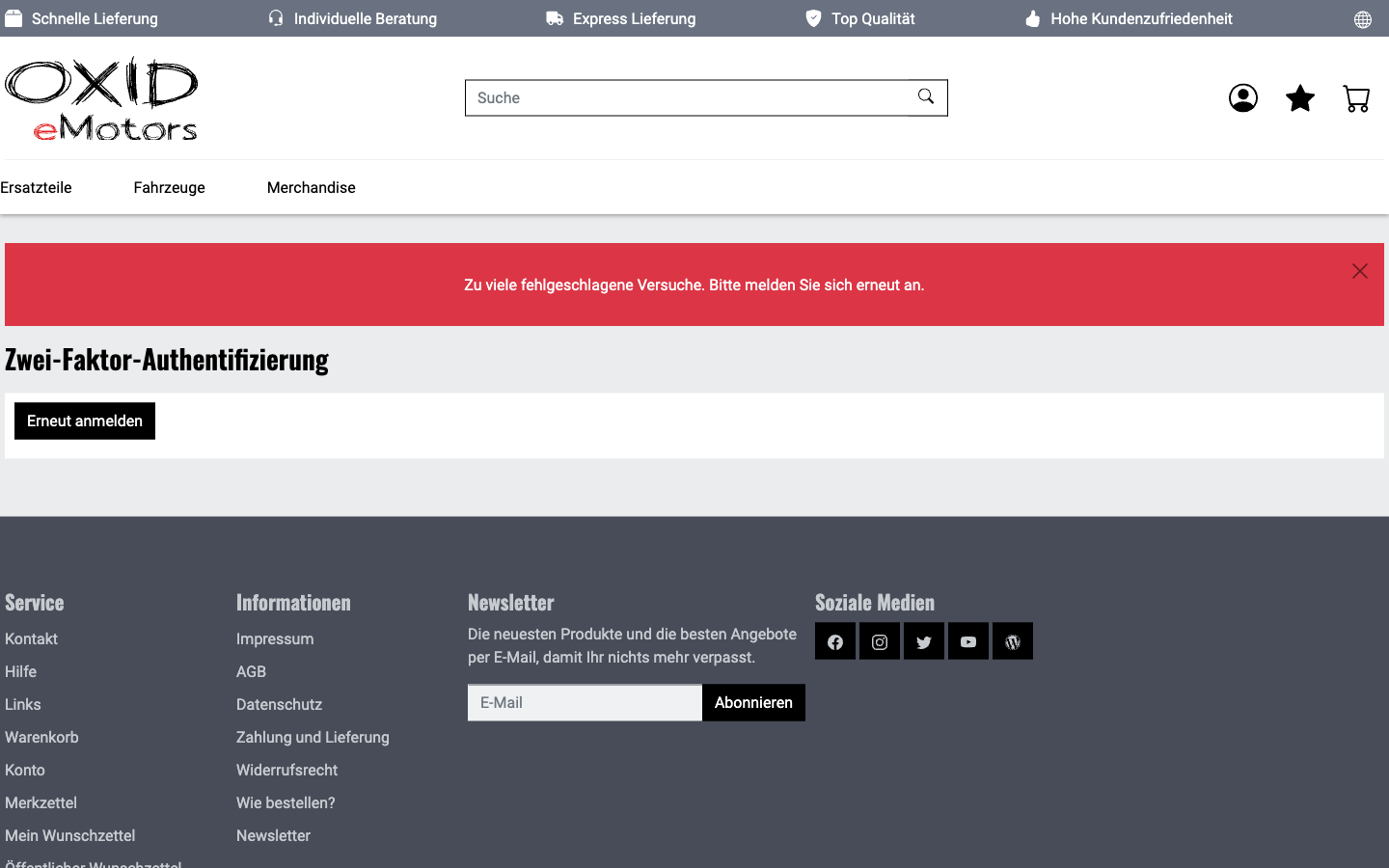Open the user account icon
This screenshot has height=868, width=1389.
click(1242, 98)
